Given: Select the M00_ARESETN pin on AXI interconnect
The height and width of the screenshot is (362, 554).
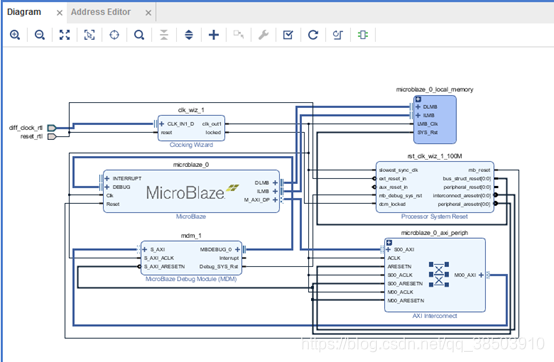Looking at the screenshot, I should point(406,301).
